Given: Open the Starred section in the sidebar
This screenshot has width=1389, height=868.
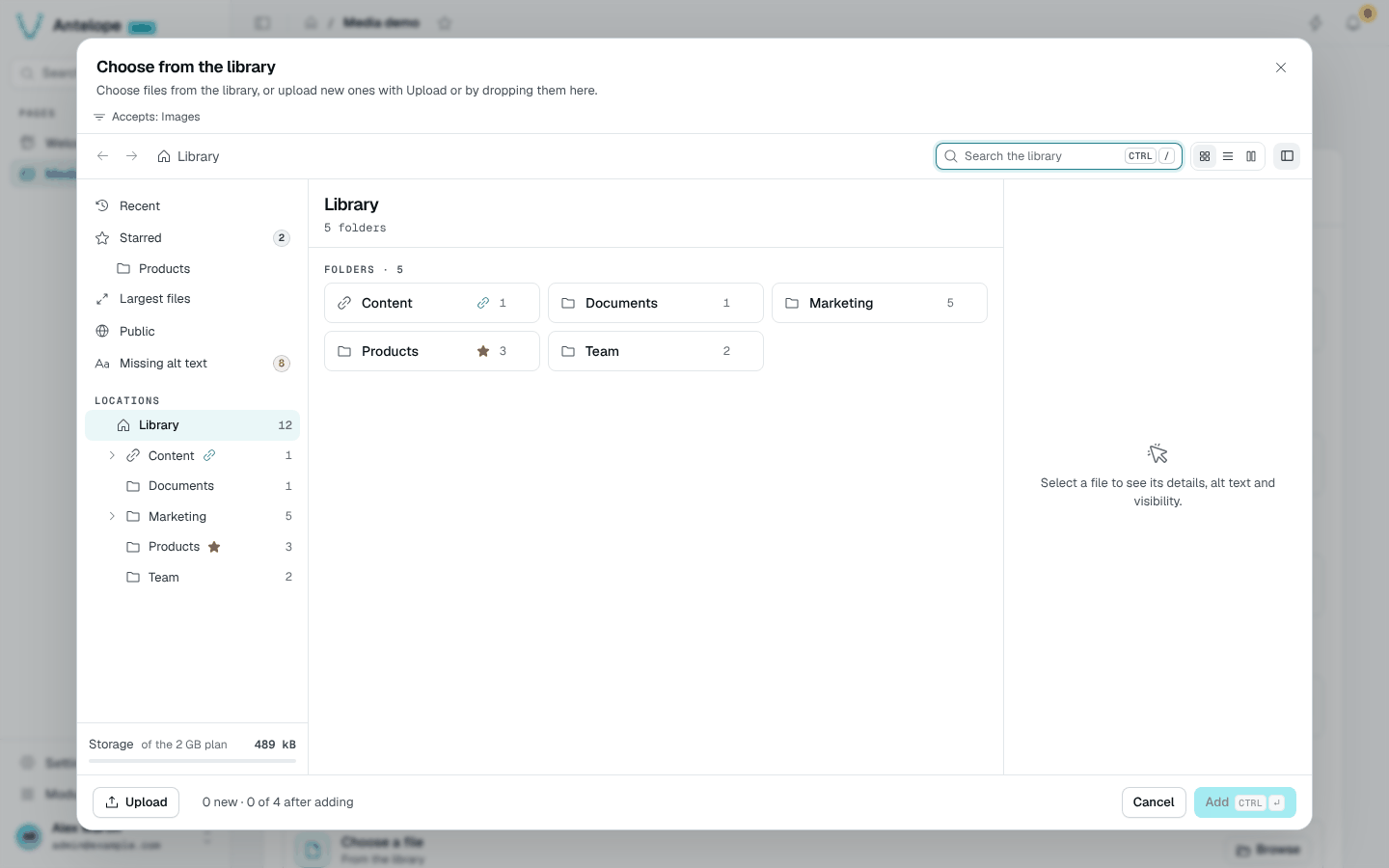Looking at the screenshot, I should (193, 238).
